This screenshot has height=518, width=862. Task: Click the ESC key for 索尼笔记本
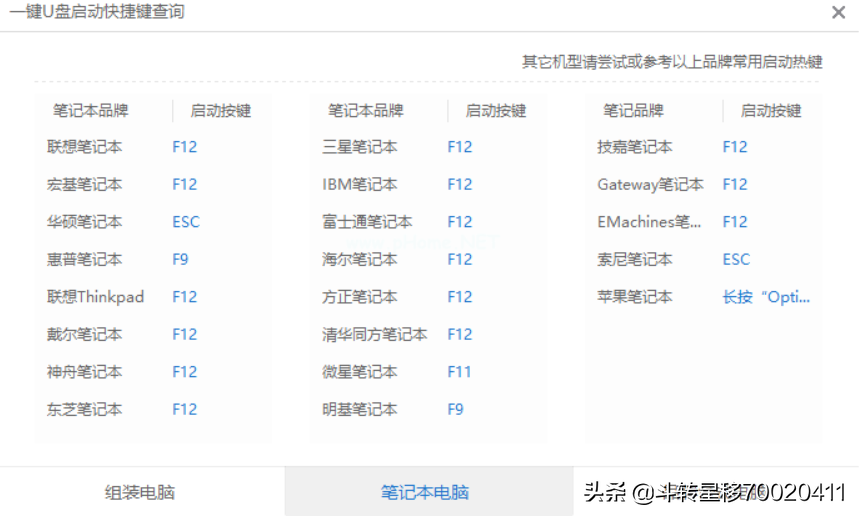tap(736, 259)
